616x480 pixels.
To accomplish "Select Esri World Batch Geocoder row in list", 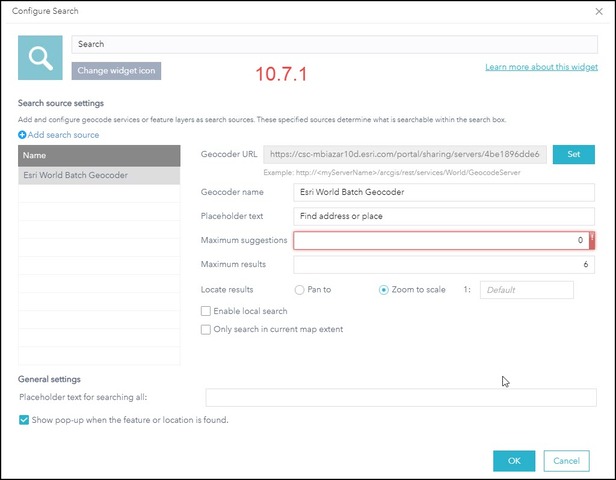I will pyautogui.click(x=99, y=176).
